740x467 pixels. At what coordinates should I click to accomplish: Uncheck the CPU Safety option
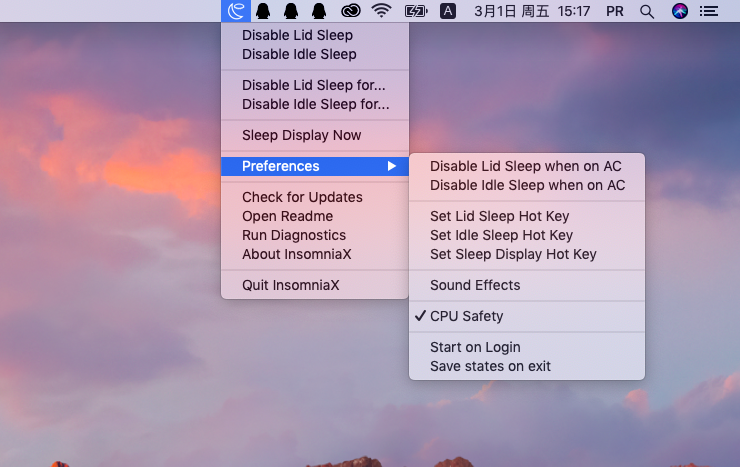tap(527, 316)
